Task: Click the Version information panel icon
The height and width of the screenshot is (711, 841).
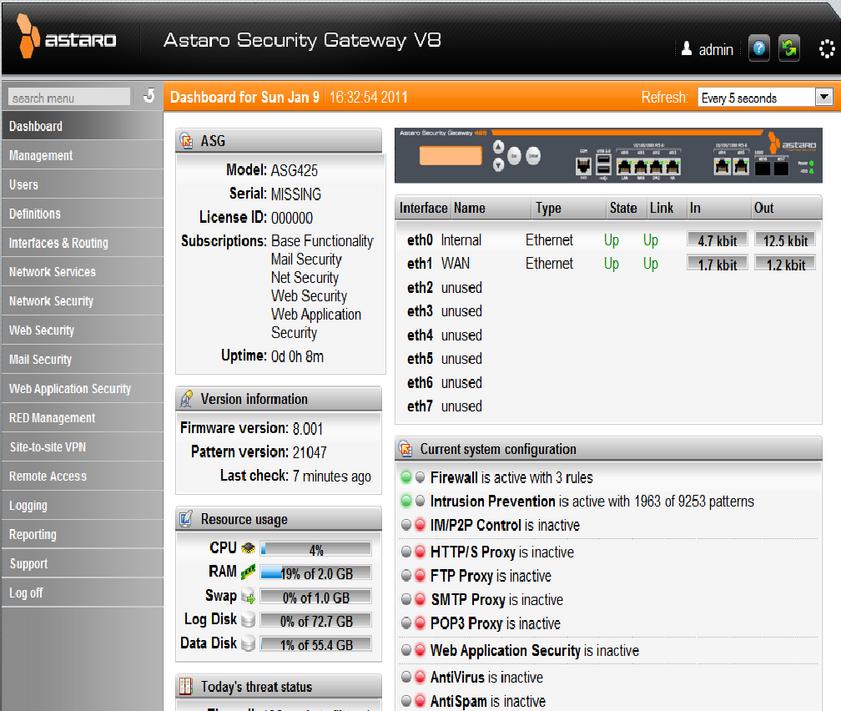Action: 185,399
